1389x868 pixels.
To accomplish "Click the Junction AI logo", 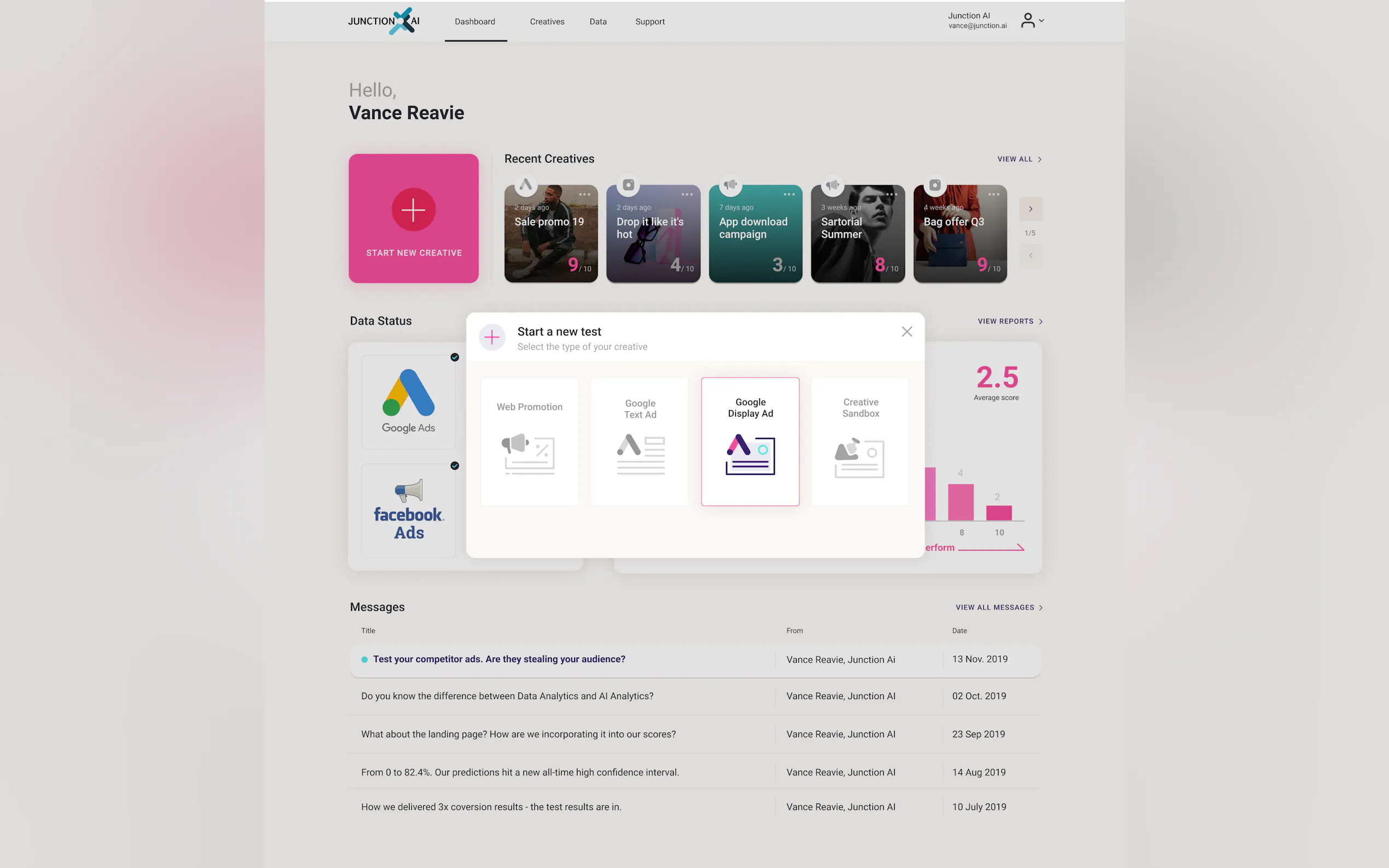I will pyautogui.click(x=383, y=21).
